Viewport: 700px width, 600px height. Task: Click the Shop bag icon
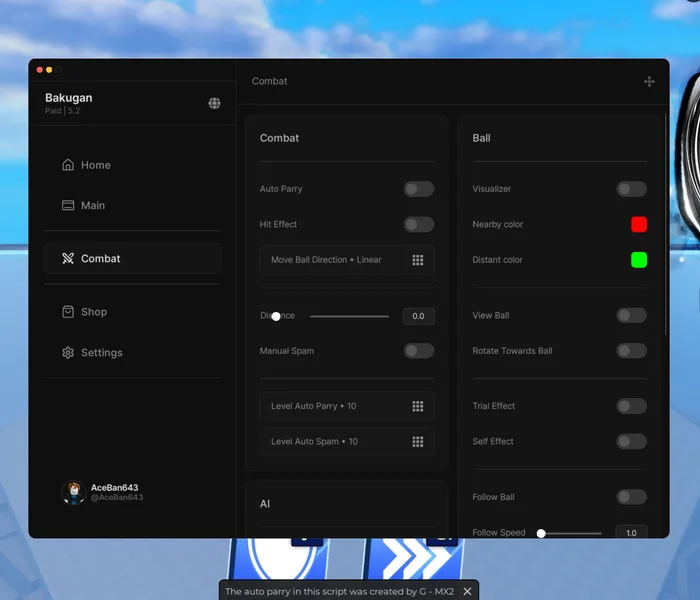(x=68, y=312)
